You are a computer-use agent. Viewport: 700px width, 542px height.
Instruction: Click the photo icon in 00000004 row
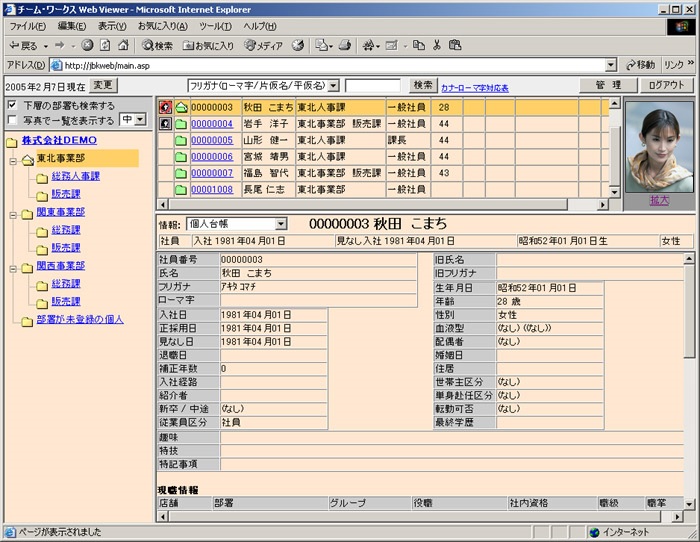(x=166, y=124)
